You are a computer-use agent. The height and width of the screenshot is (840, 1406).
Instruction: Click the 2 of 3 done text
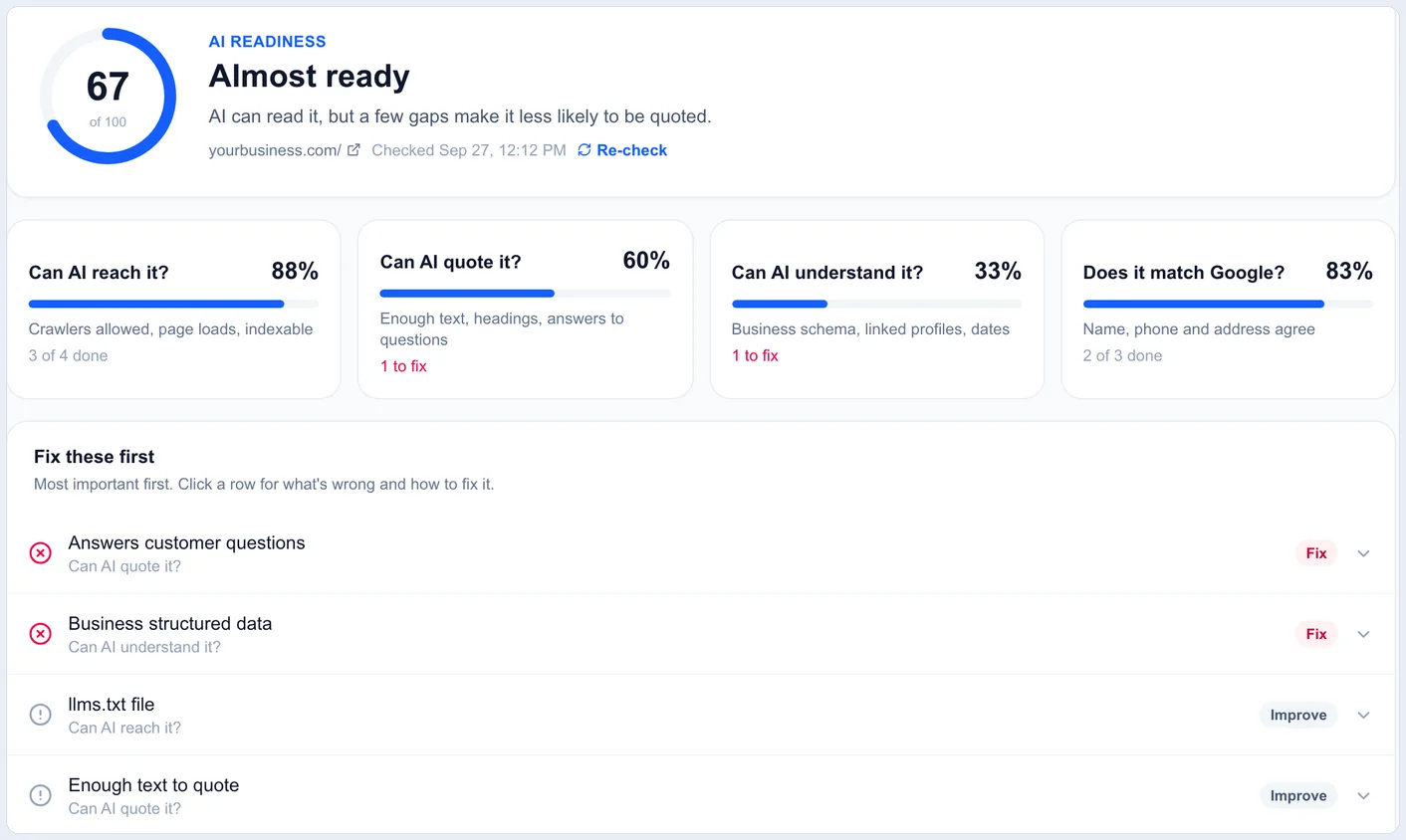pyautogui.click(x=1122, y=355)
